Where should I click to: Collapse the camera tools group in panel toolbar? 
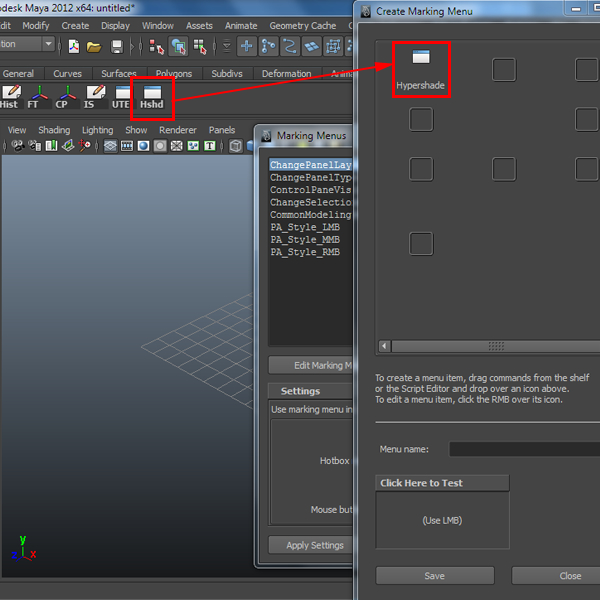tap(5, 146)
